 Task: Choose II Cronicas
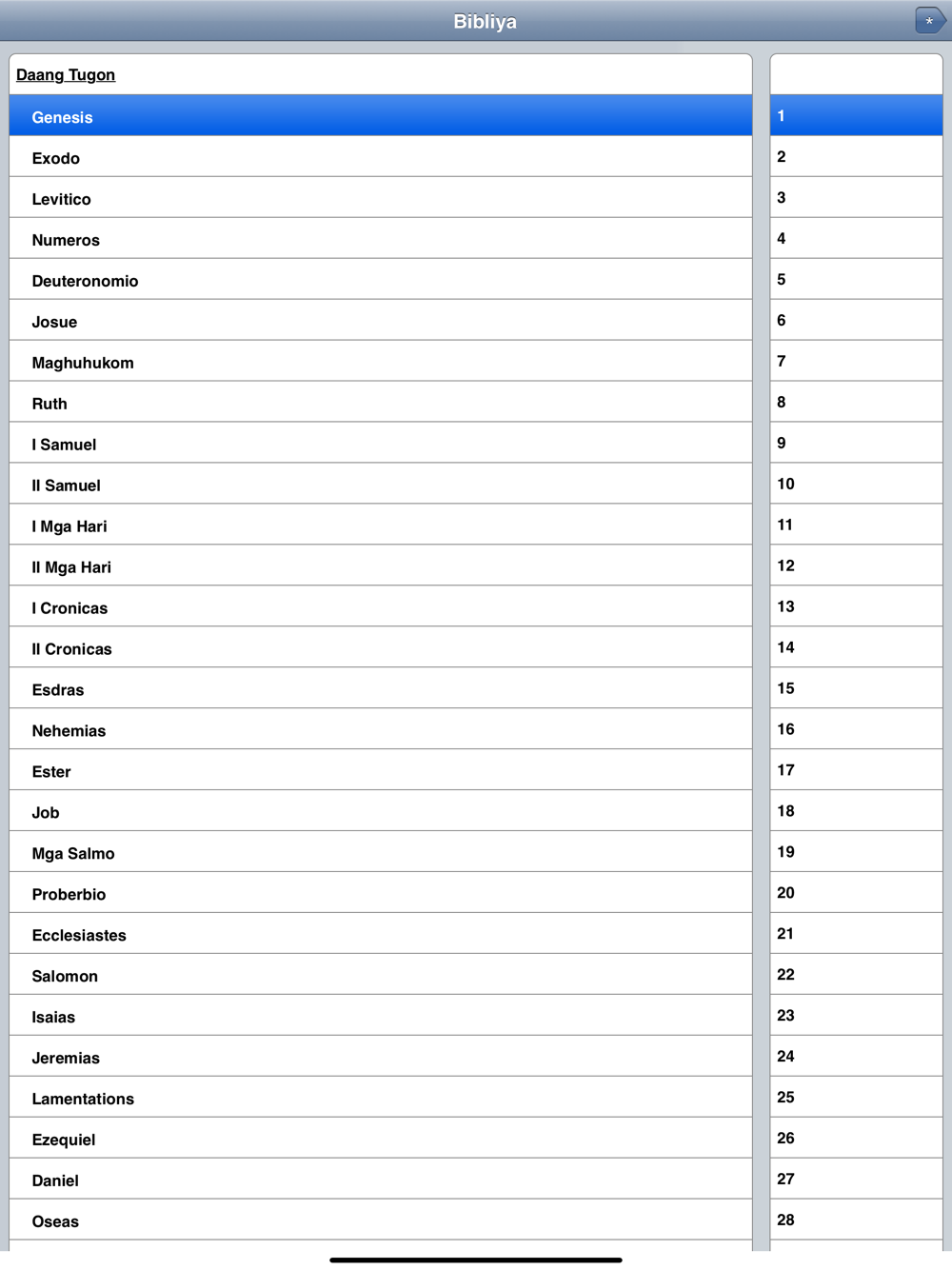(381, 648)
